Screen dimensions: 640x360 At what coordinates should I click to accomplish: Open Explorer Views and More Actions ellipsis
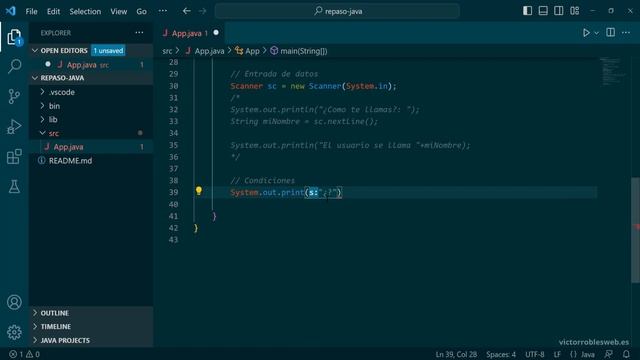139,32
